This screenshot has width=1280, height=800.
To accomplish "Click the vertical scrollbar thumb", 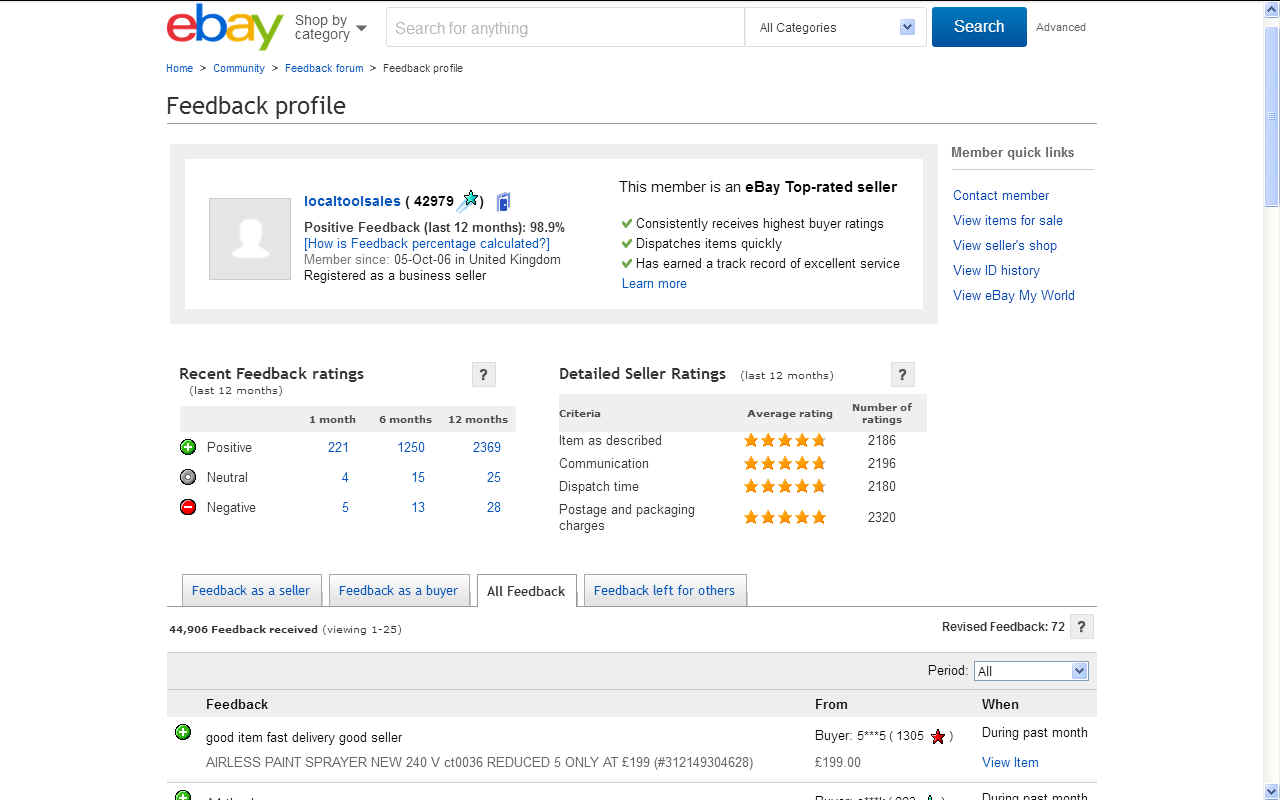I will pyautogui.click(x=1272, y=118).
